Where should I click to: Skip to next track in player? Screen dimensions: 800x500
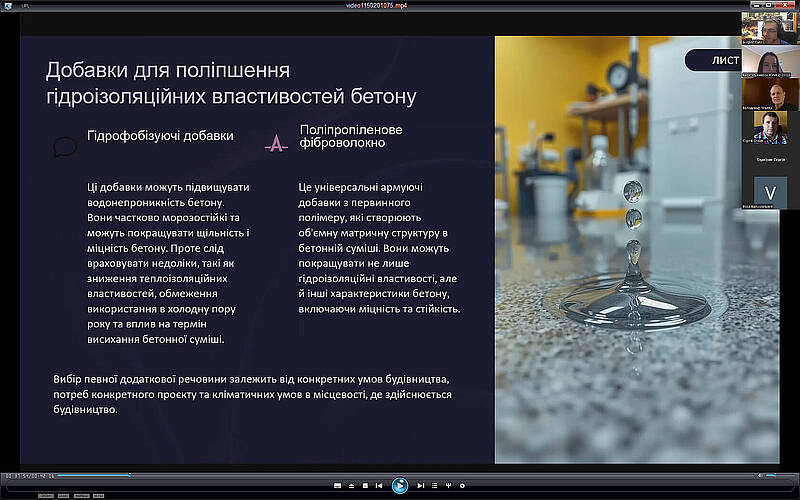[x=420, y=486]
